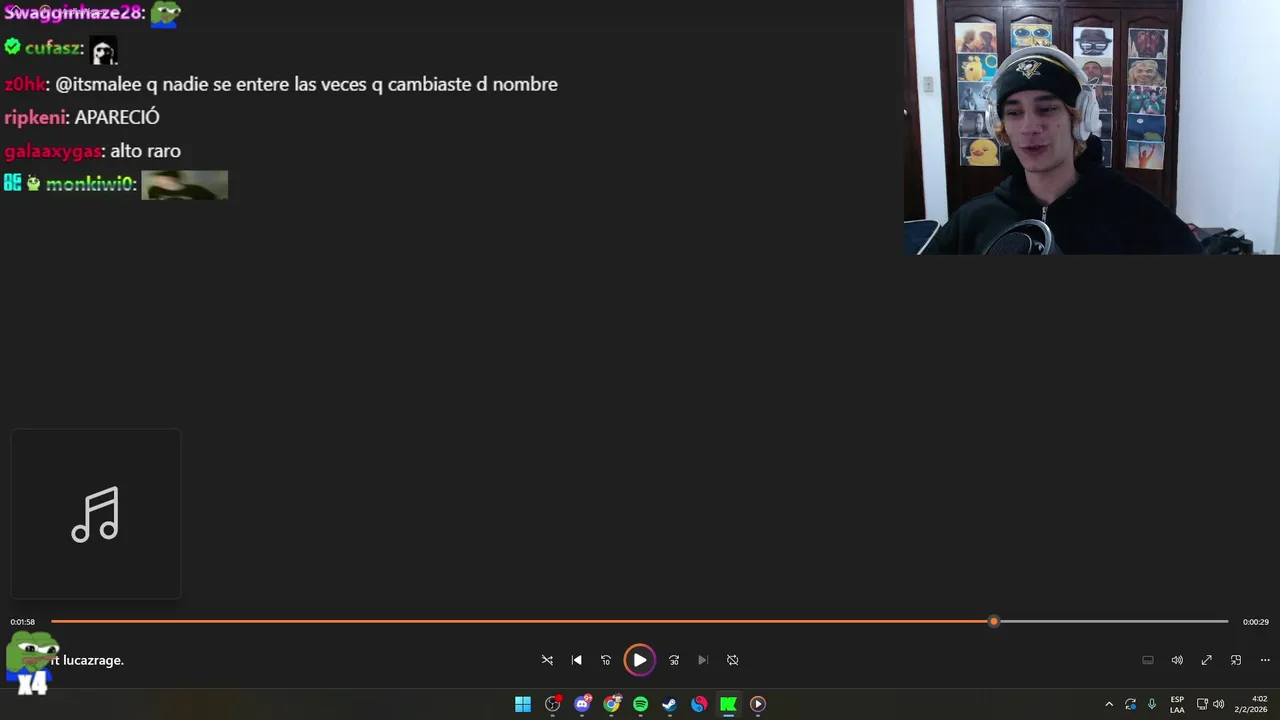Skip forward 30 seconds

(x=674, y=660)
